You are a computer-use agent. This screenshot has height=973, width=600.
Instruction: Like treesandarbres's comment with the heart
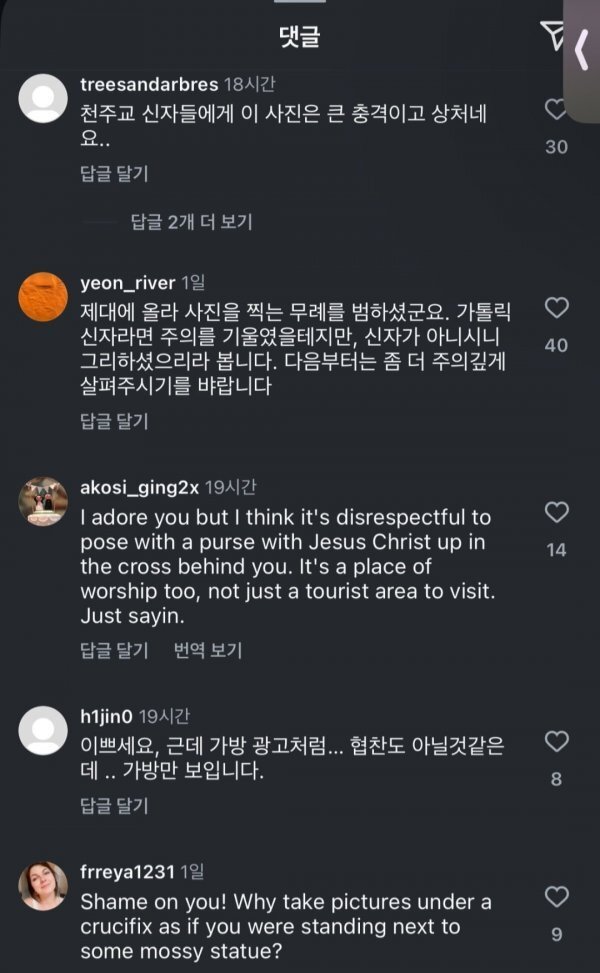(x=553, y=109)
